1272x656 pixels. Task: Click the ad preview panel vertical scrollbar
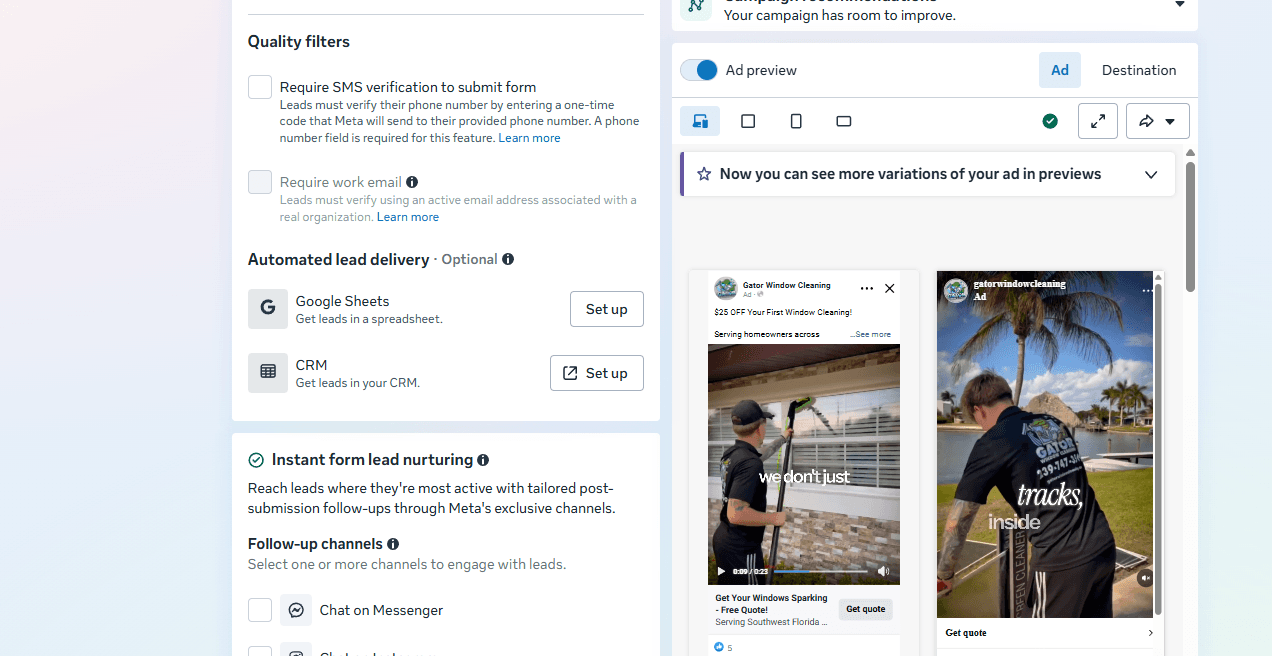[x=1190, y=227]
